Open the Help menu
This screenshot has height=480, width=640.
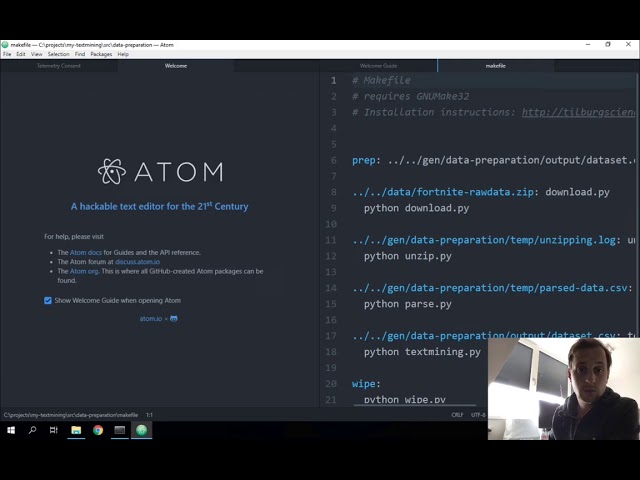click(123, 54)
